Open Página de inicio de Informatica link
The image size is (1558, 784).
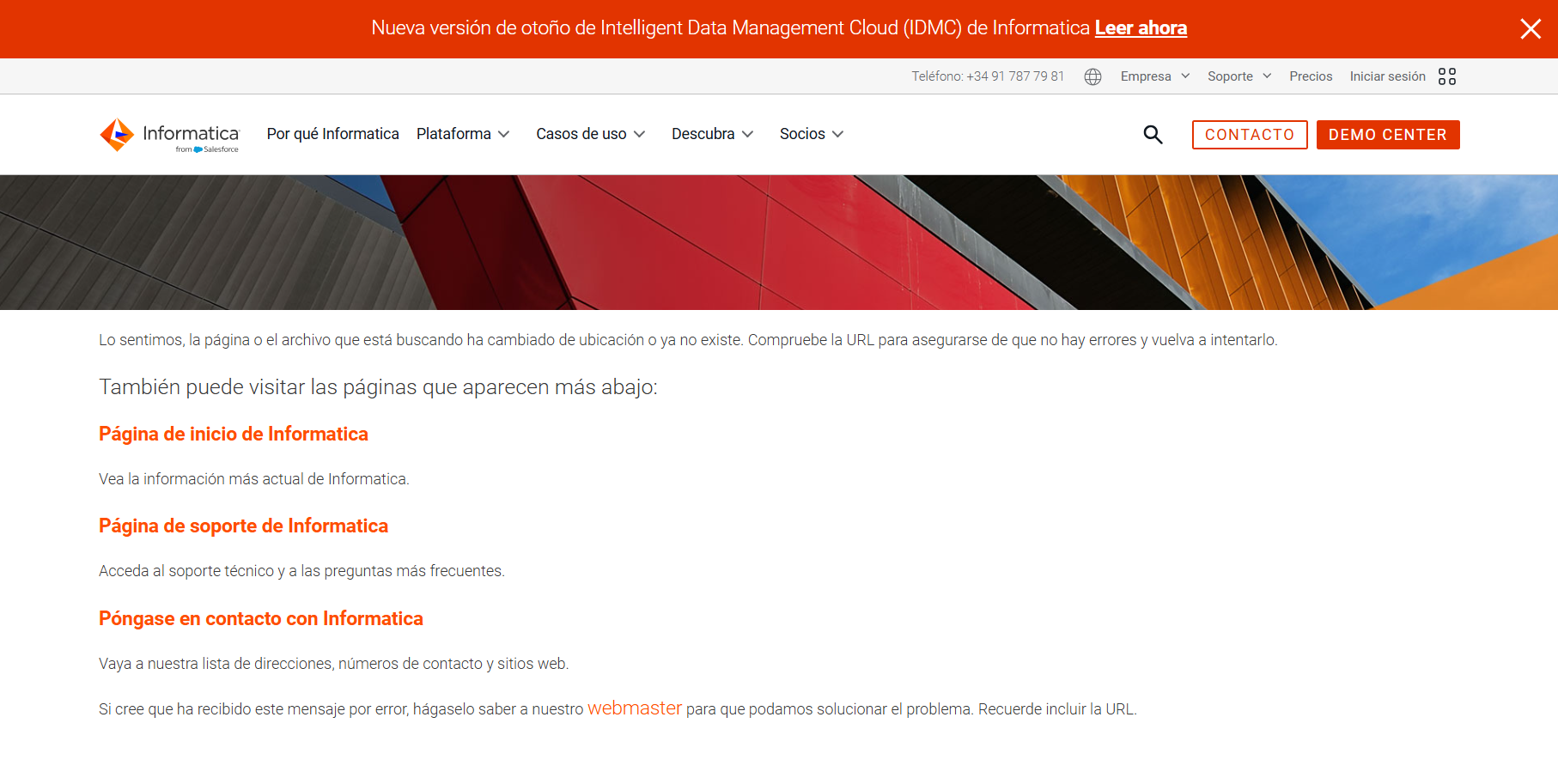tap(233, 434)
